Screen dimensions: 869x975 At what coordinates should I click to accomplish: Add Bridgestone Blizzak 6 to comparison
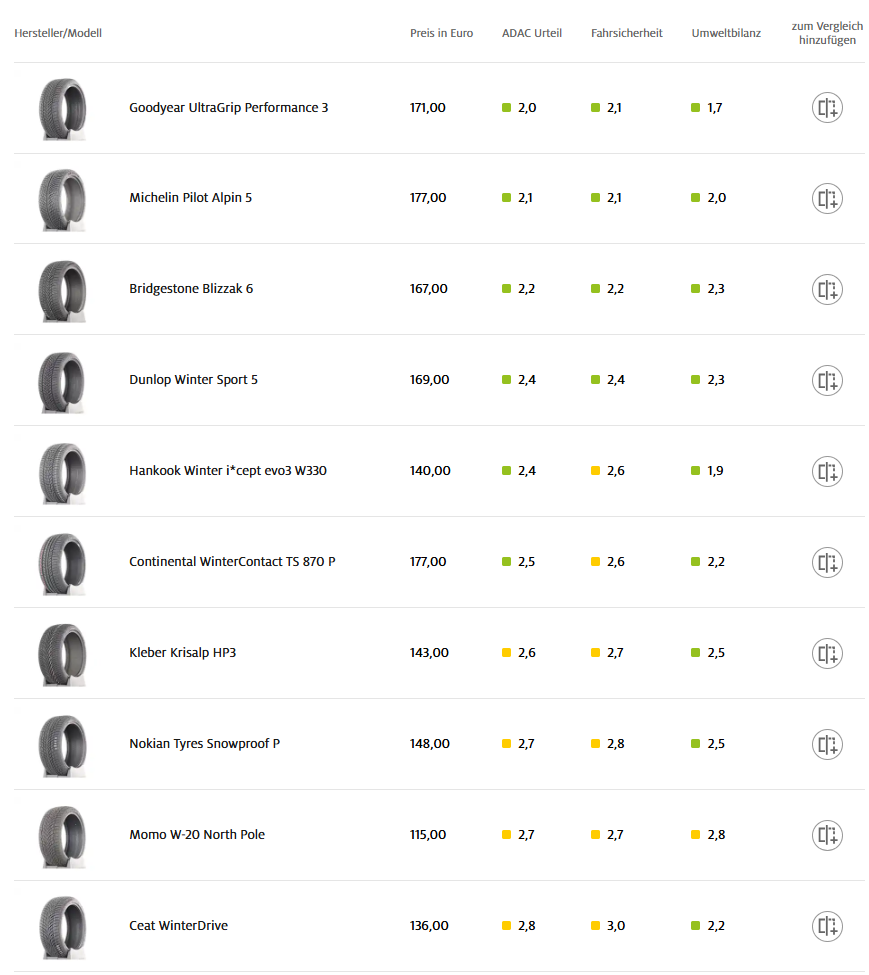[827, 289]
